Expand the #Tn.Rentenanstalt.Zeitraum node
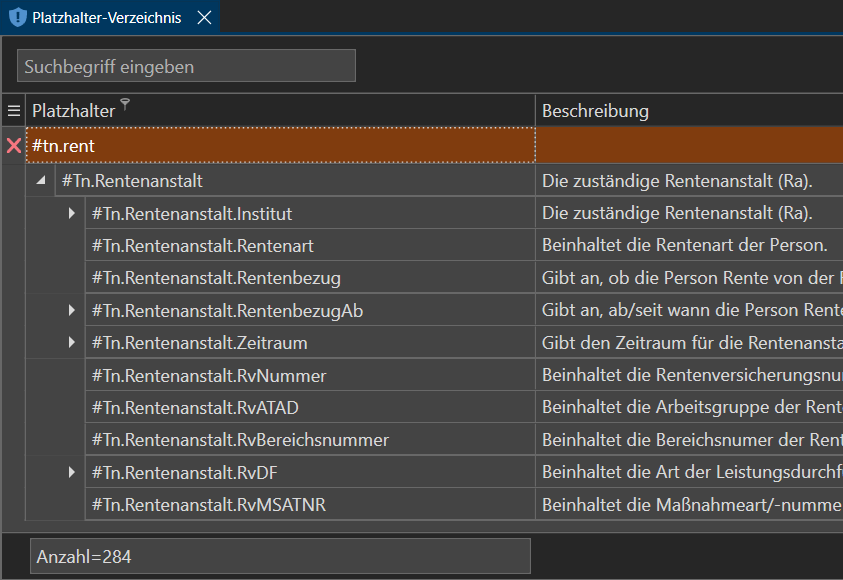The width and height of the screenshot is (843, 580). coord(71,343)
